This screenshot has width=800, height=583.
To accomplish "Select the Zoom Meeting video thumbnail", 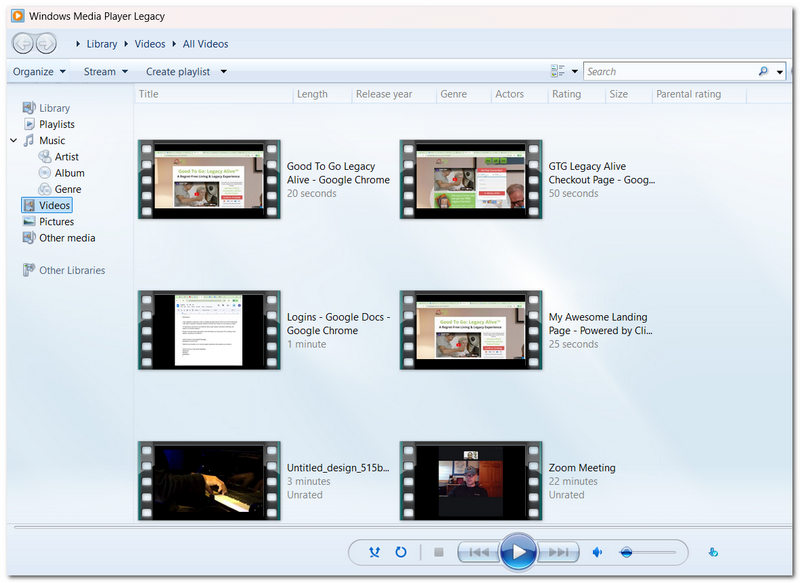I will click(471, 481).
